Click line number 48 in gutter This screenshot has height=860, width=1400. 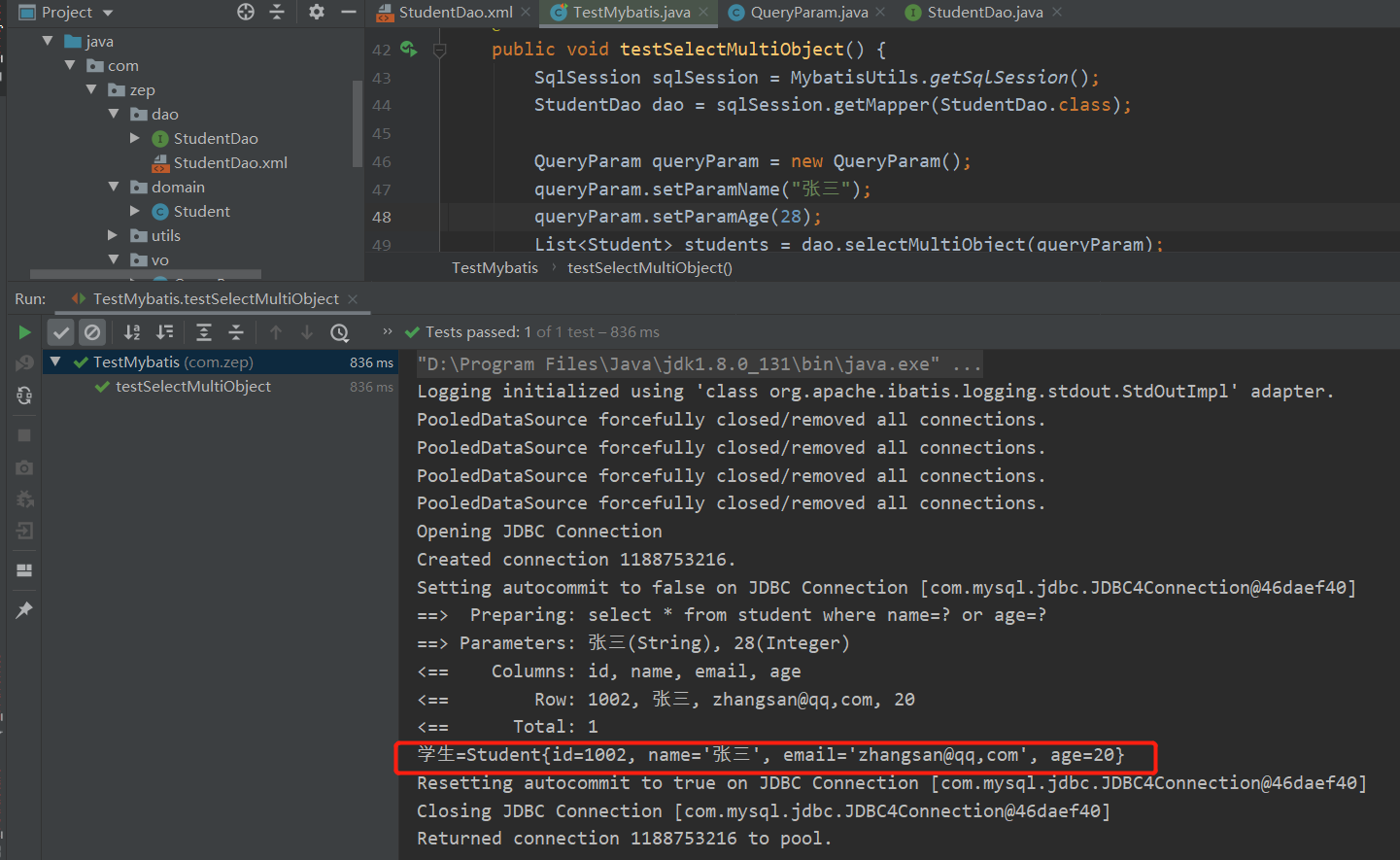[x=382, y=218]
